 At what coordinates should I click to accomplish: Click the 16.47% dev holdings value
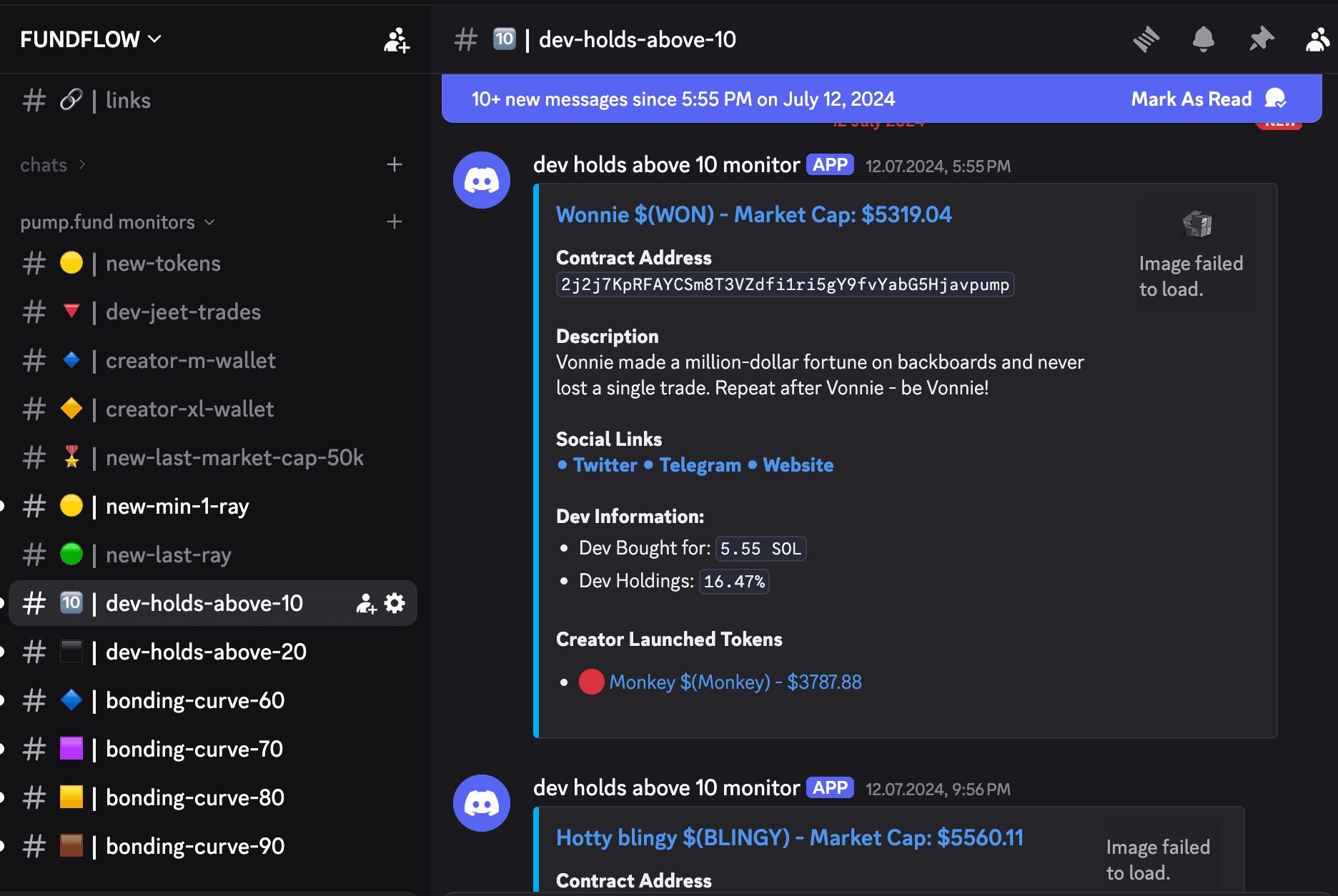coord(734,582)
